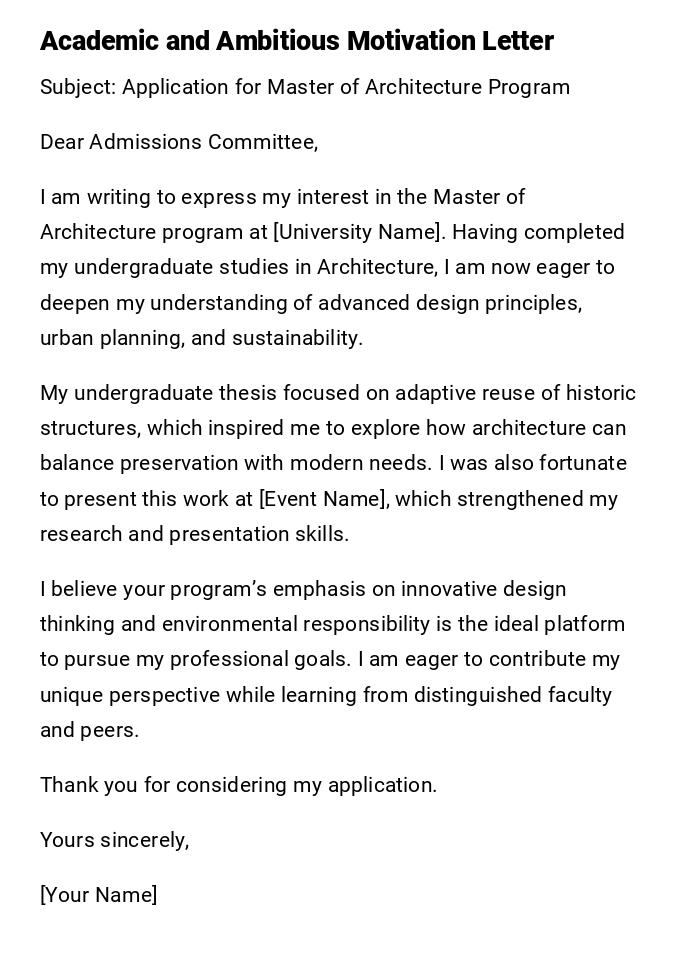The image size is (700, 958).
Task: Click "Thank you for considering my application." line
Action: 238,785
